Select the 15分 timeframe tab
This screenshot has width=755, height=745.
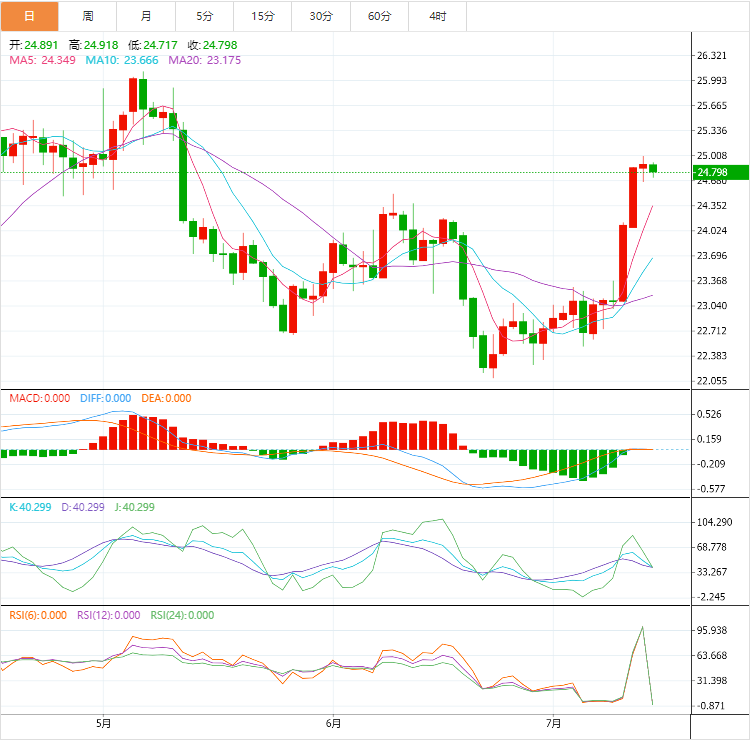263,16
